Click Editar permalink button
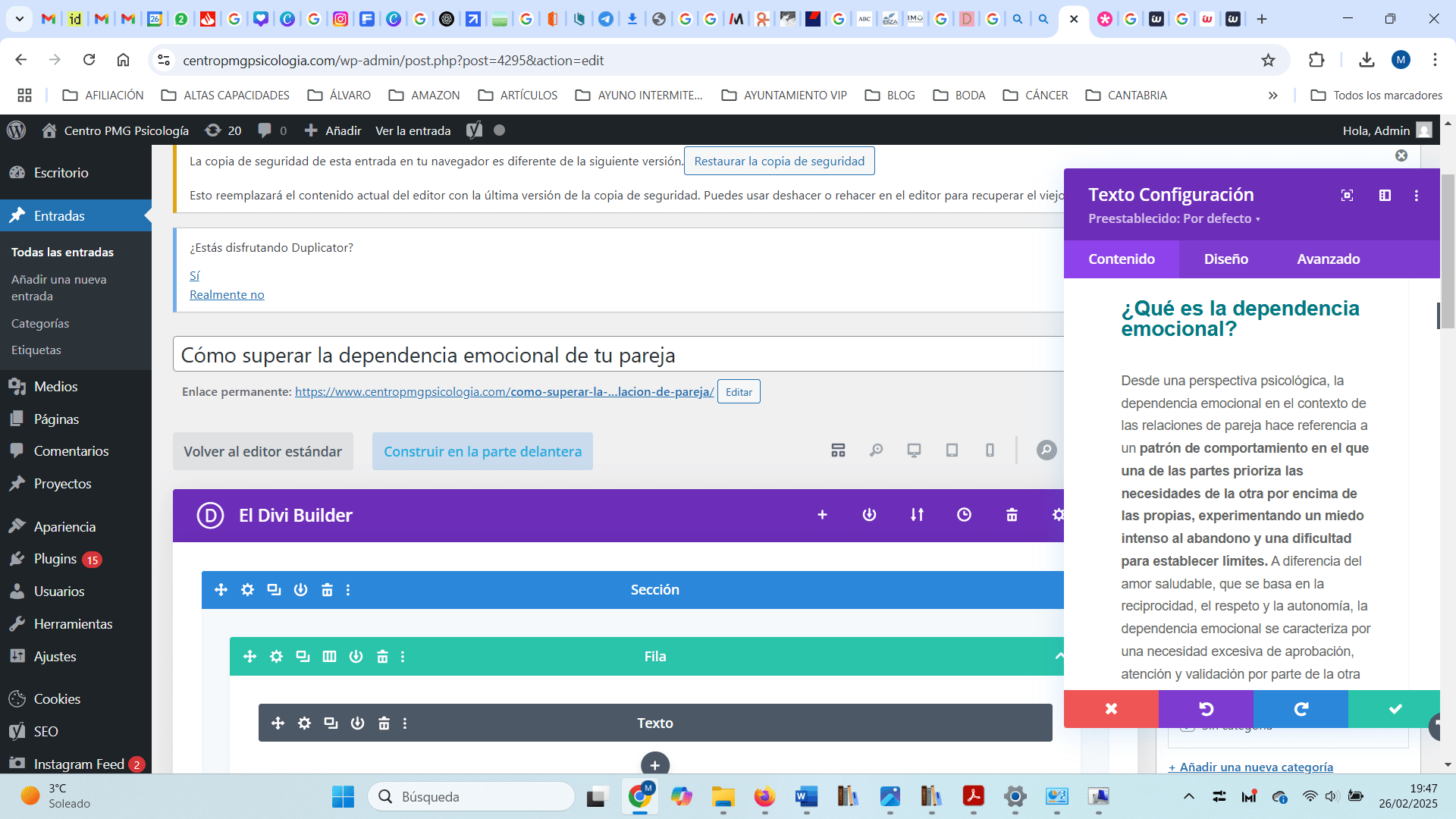This screenshot has width=1456, height=819. point(739,392)
